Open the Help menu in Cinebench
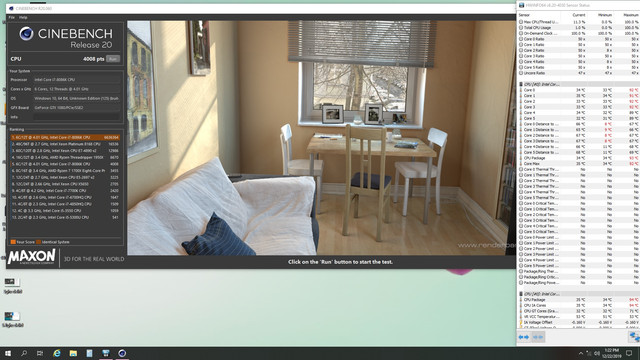The height and width of the screenshot is (360, 640). point(23,18)
